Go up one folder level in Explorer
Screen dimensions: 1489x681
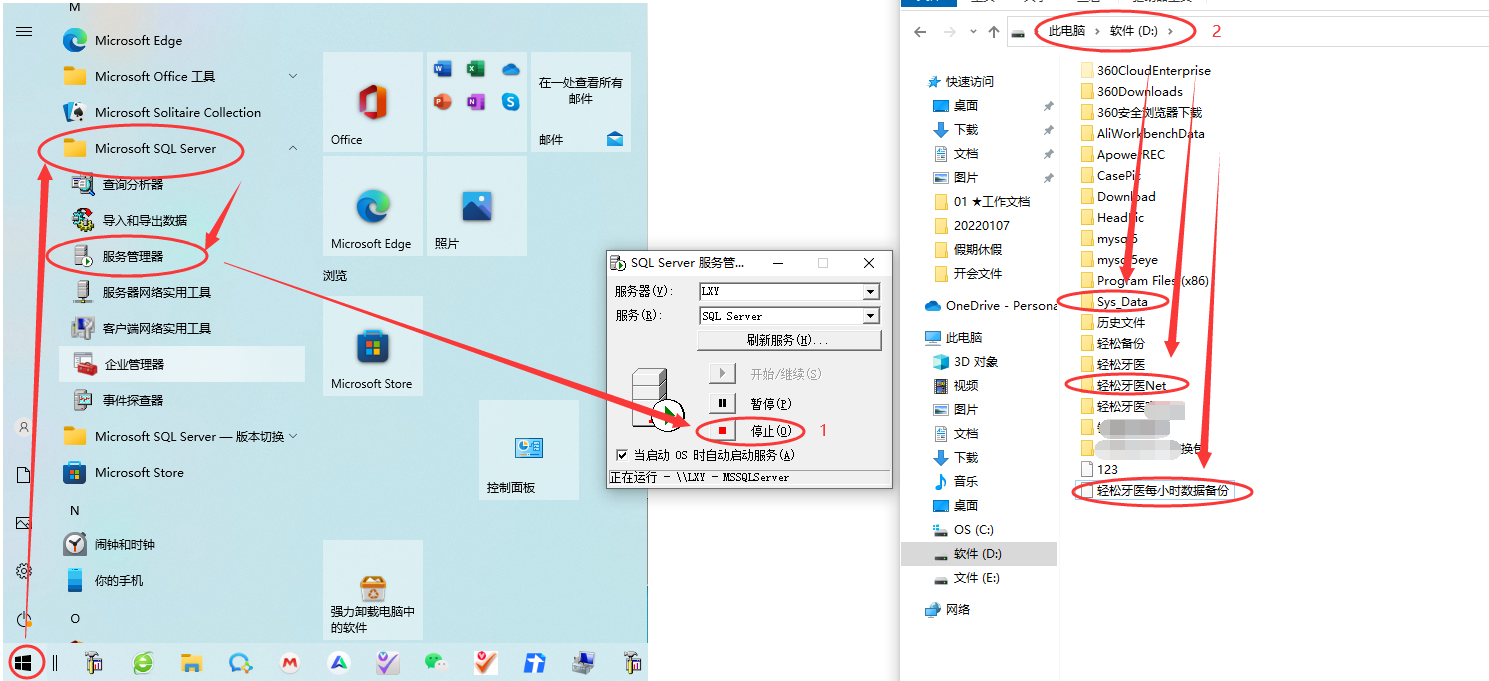click(x=993, y=32)
